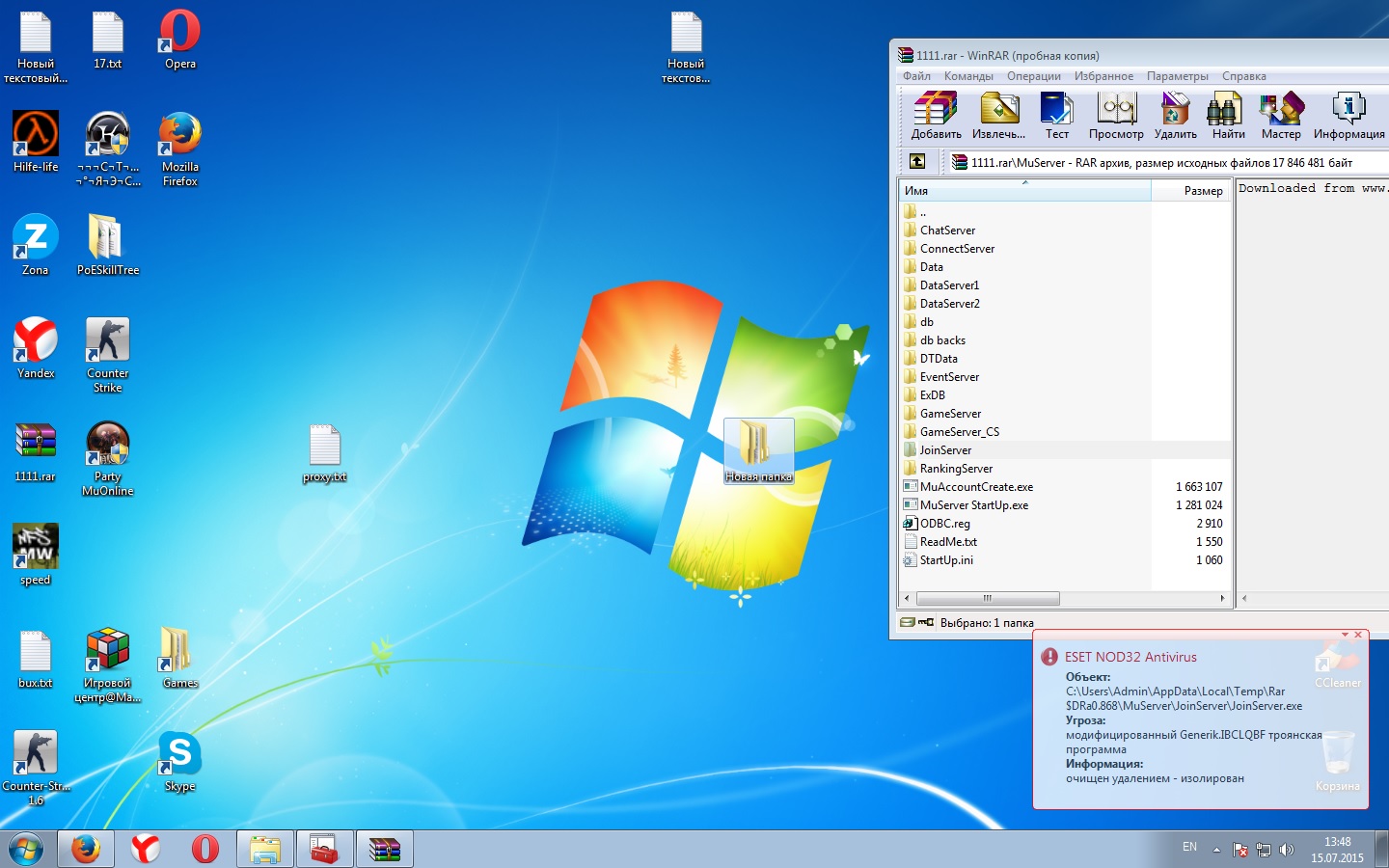Open the Избранное menu
Viewport: 1389px width, 868px height.
click(1103, 76)
